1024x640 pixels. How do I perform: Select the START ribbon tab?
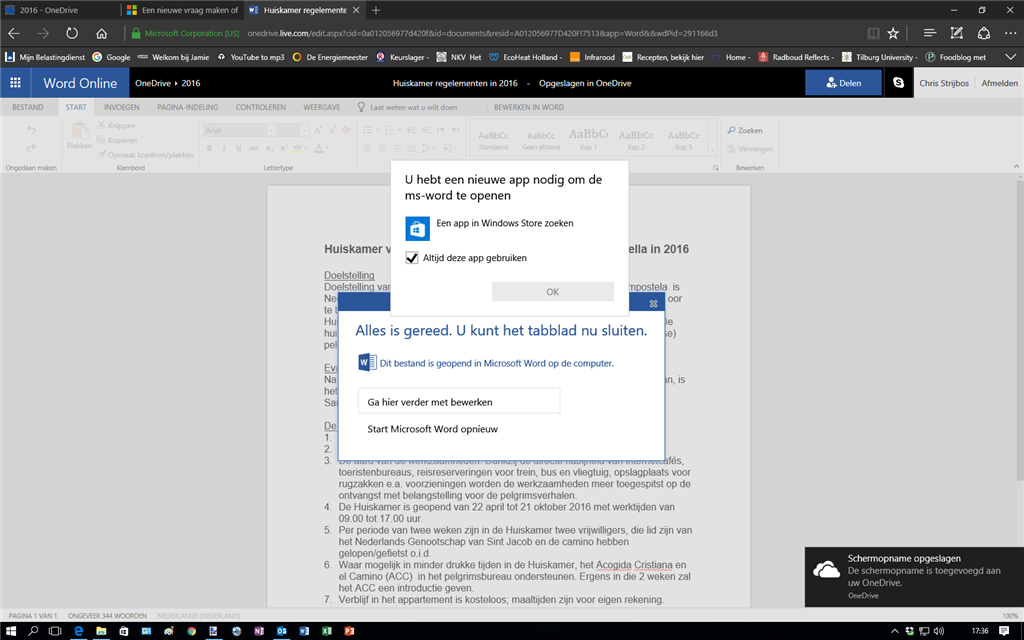76,107
